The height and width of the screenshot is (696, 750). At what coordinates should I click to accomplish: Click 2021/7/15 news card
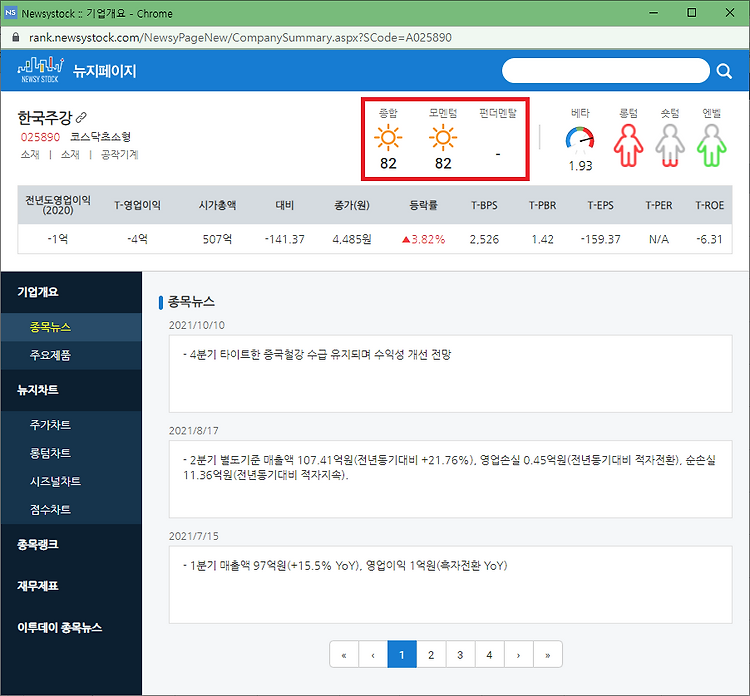tap(451, 585)
